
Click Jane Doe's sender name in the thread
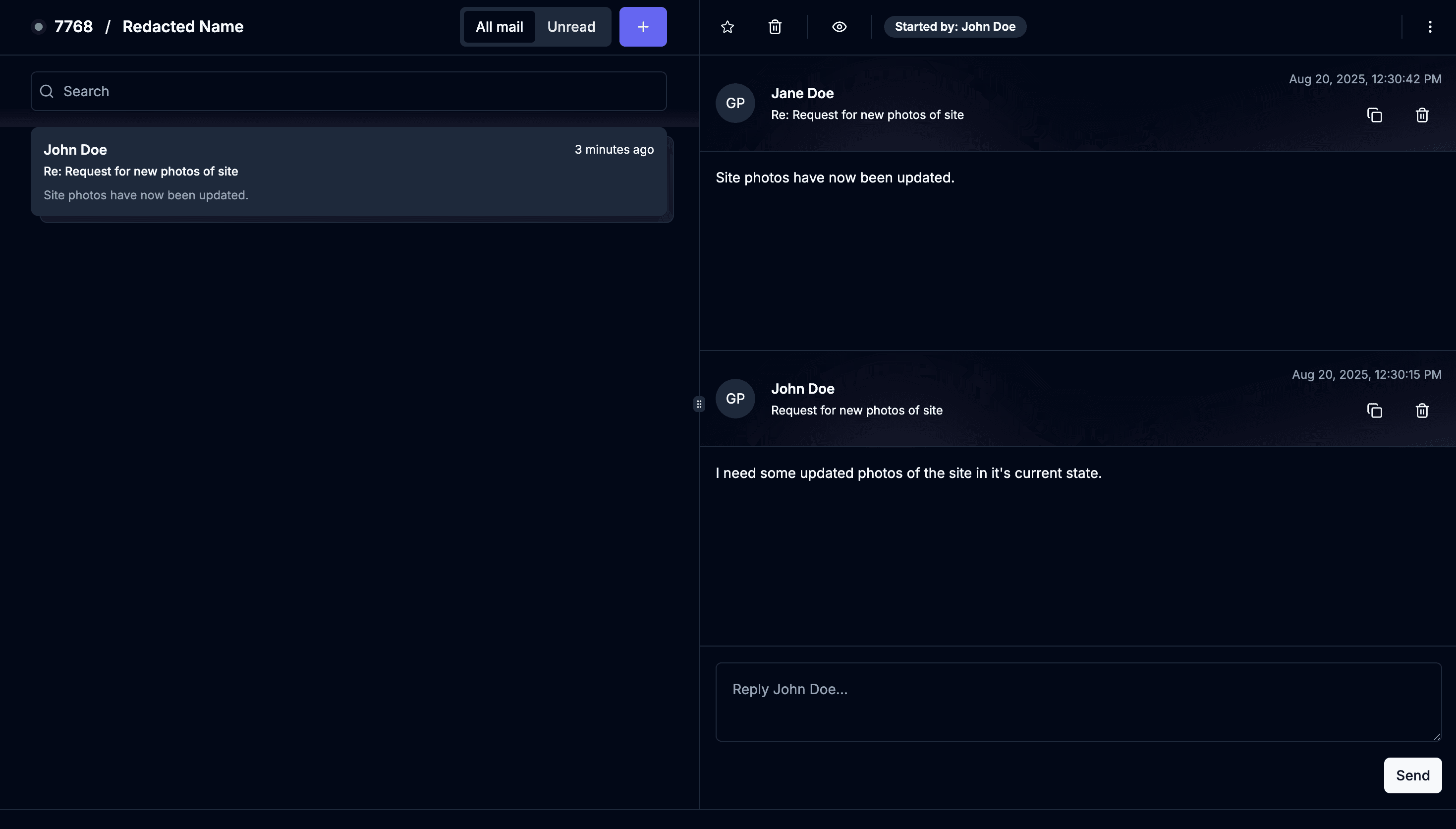802,93
